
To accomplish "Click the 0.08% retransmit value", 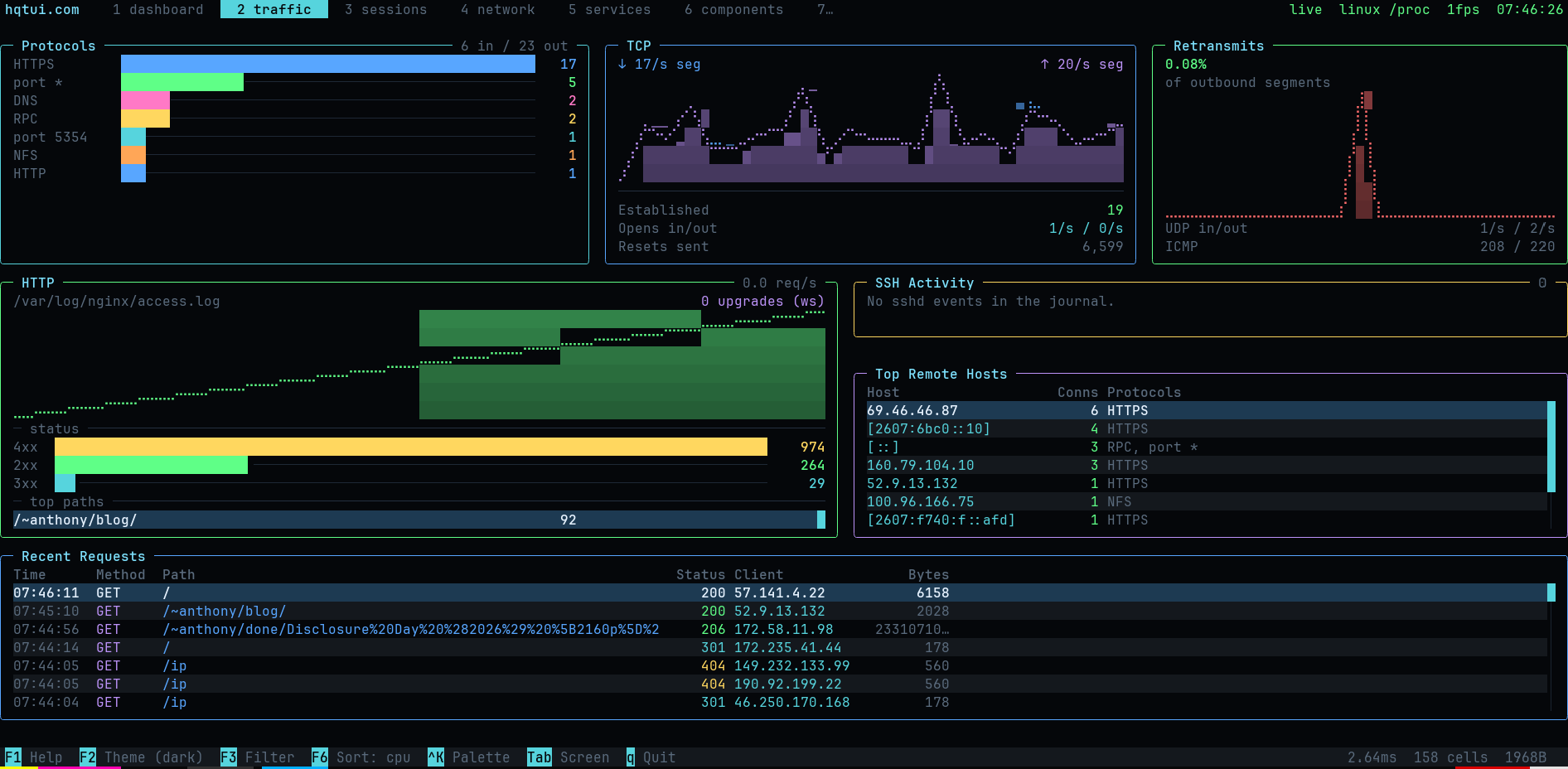I will [x=1186, y=64].
